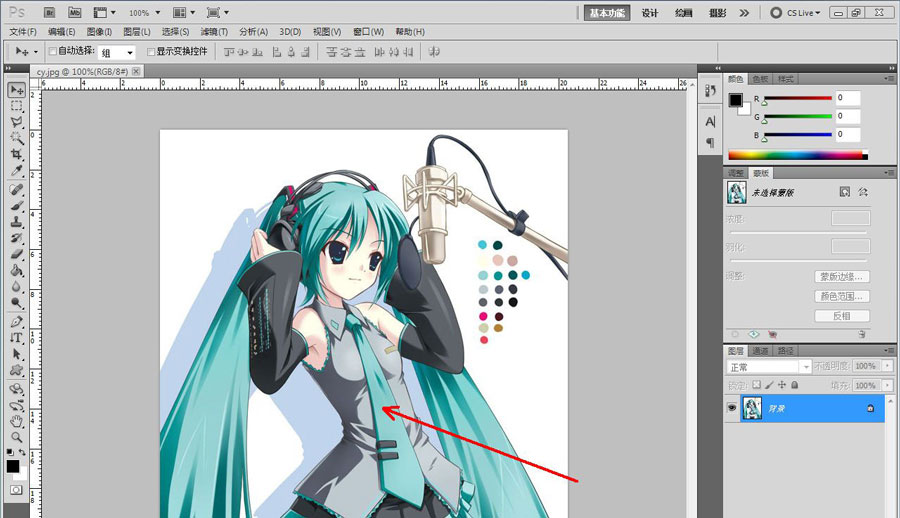Toggle visibility of the 背景 layer
The image size is (900, 518).
[732, 408]
